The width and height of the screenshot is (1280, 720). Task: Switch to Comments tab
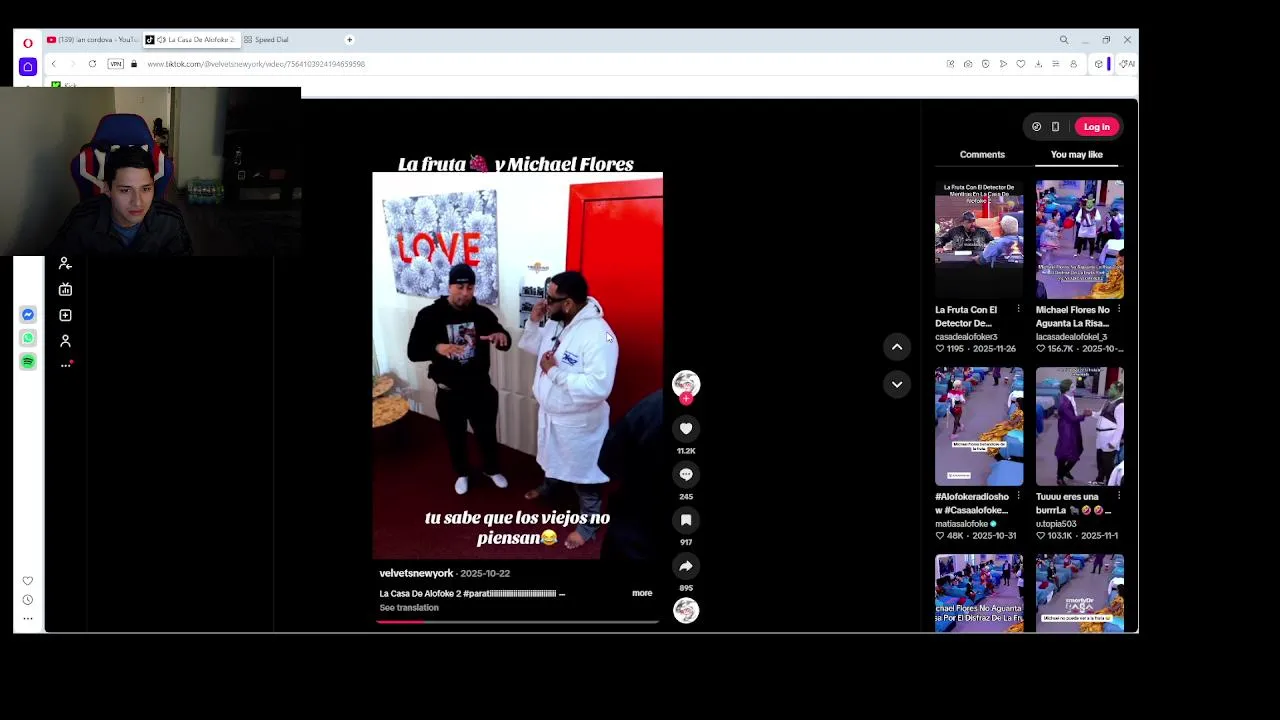click(x=982, y=155)
